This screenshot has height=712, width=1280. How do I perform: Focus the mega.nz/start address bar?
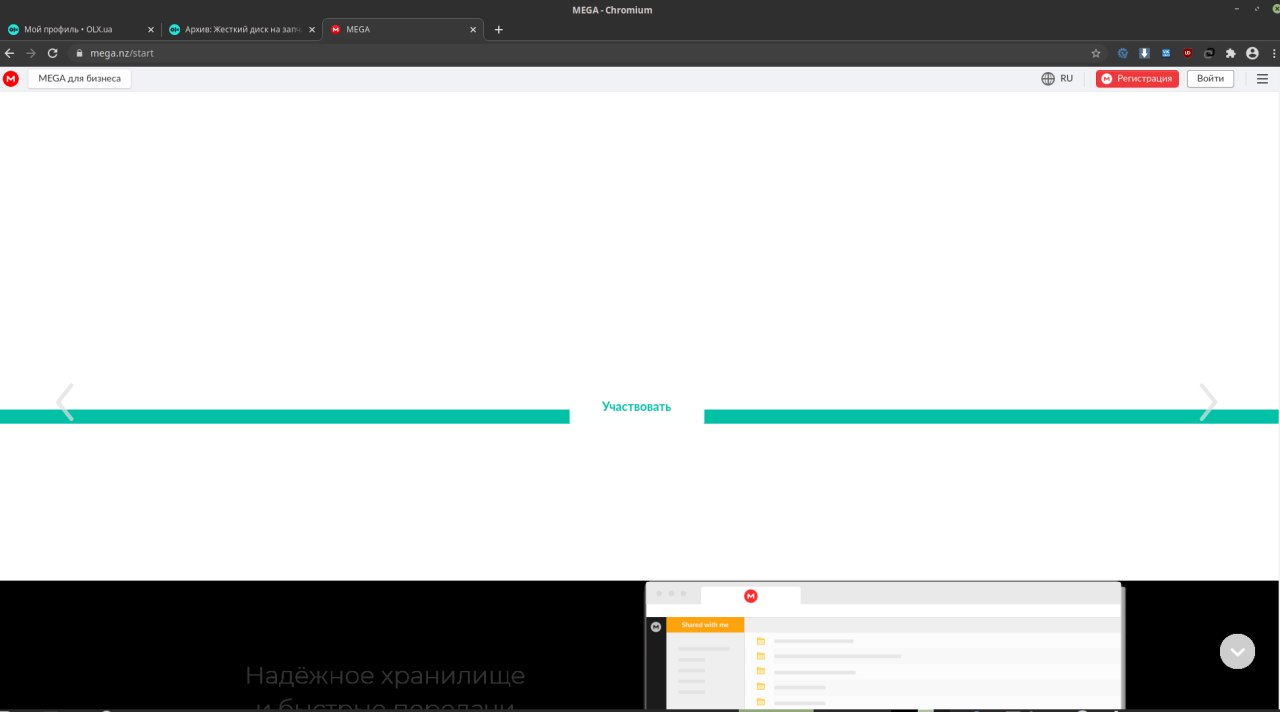(x=580, y=53)
